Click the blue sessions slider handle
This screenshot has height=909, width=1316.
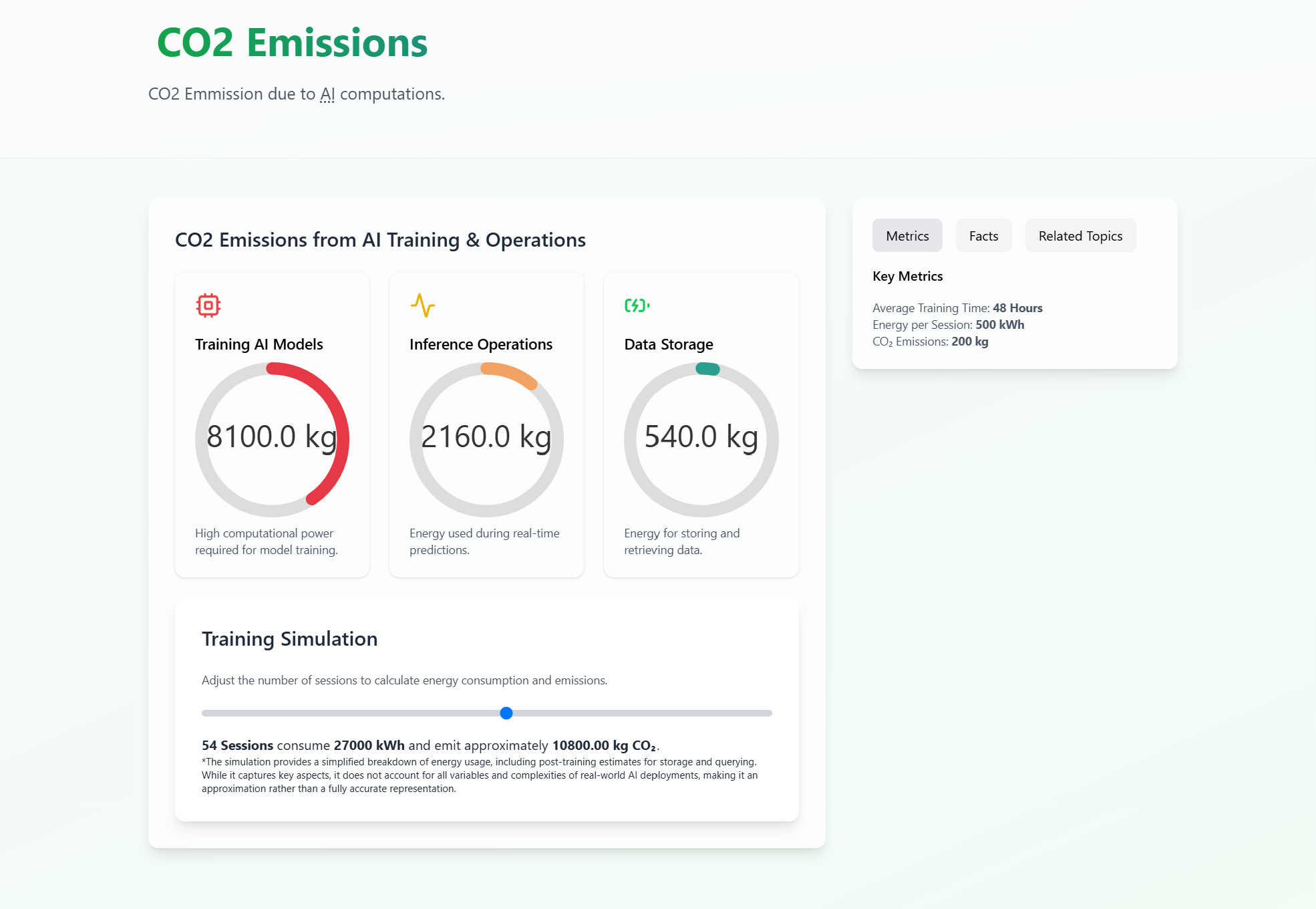click(506, 713)
